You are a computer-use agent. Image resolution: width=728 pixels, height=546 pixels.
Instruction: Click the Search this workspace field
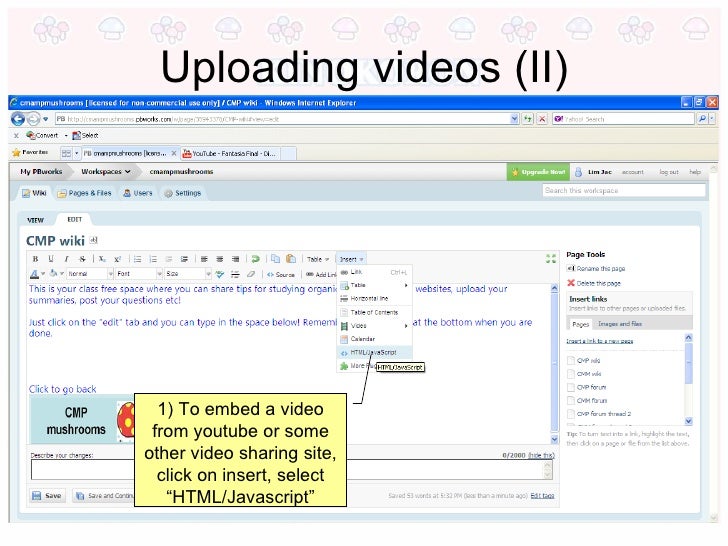[624, 190]
